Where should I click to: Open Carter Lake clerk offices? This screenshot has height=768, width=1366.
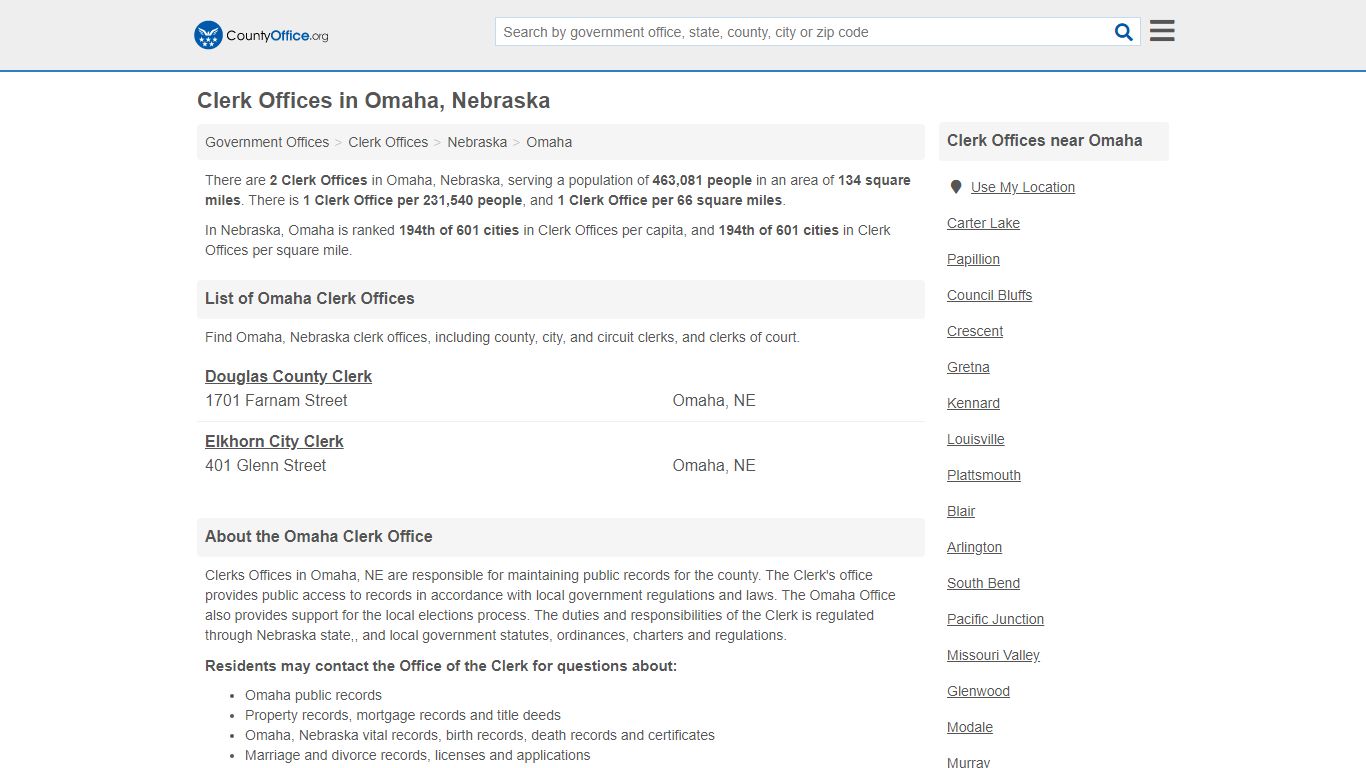pos(983,223)
